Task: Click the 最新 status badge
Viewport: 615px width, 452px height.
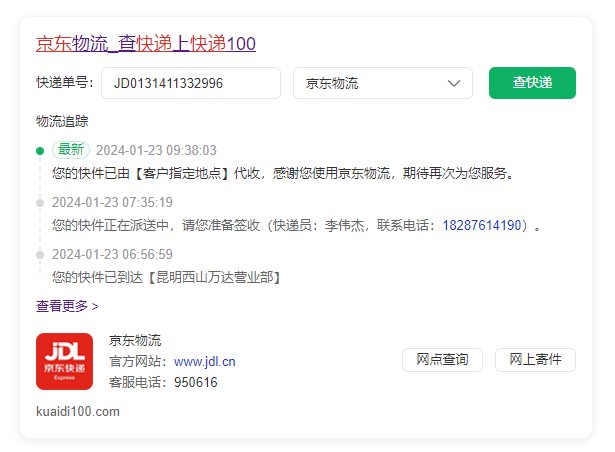Action: 71,150
